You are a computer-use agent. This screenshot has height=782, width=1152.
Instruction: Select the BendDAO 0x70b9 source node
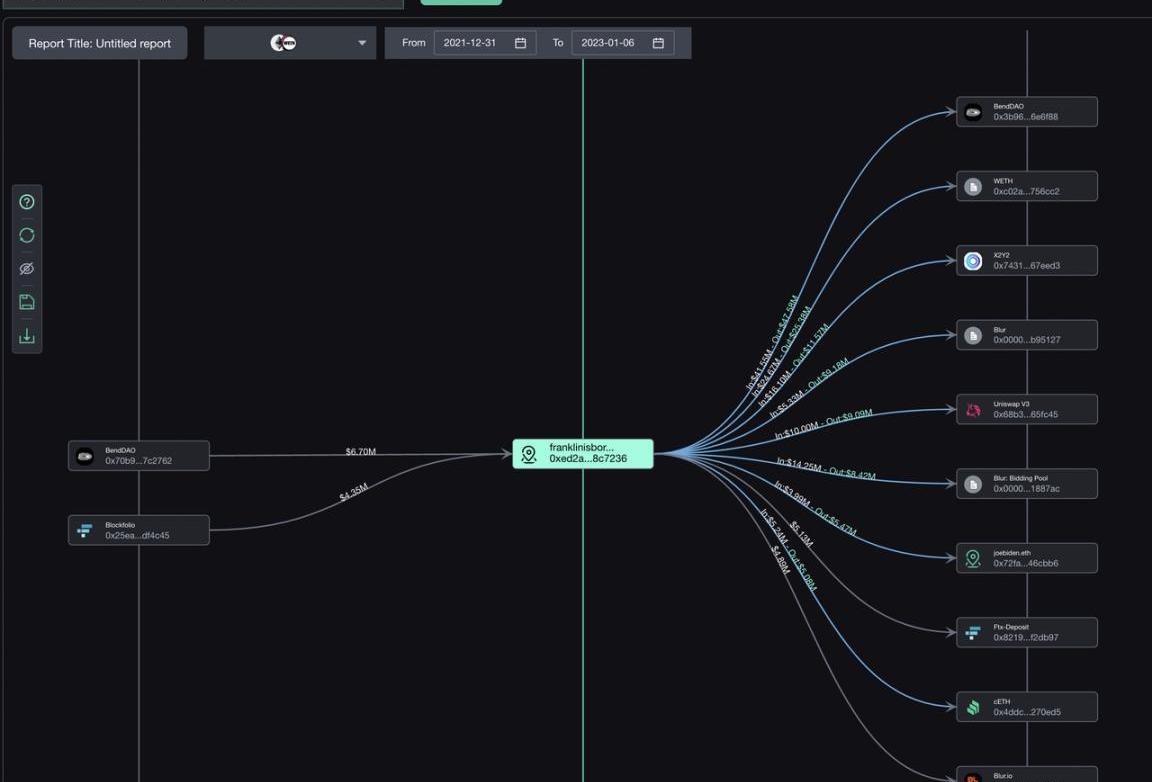coord(139,456)
